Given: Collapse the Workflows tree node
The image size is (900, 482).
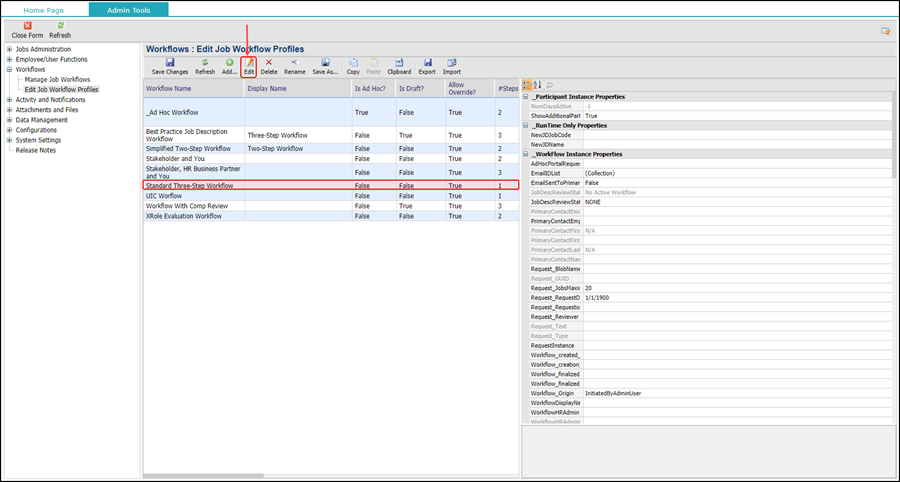Looking at the screenshot, I should point(9,69).
